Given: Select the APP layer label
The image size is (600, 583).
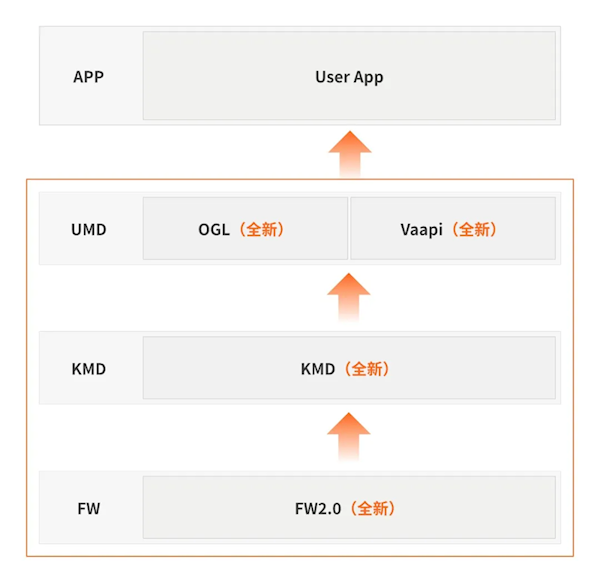Looking at the screenshot, I should click(x=89, y=77).
